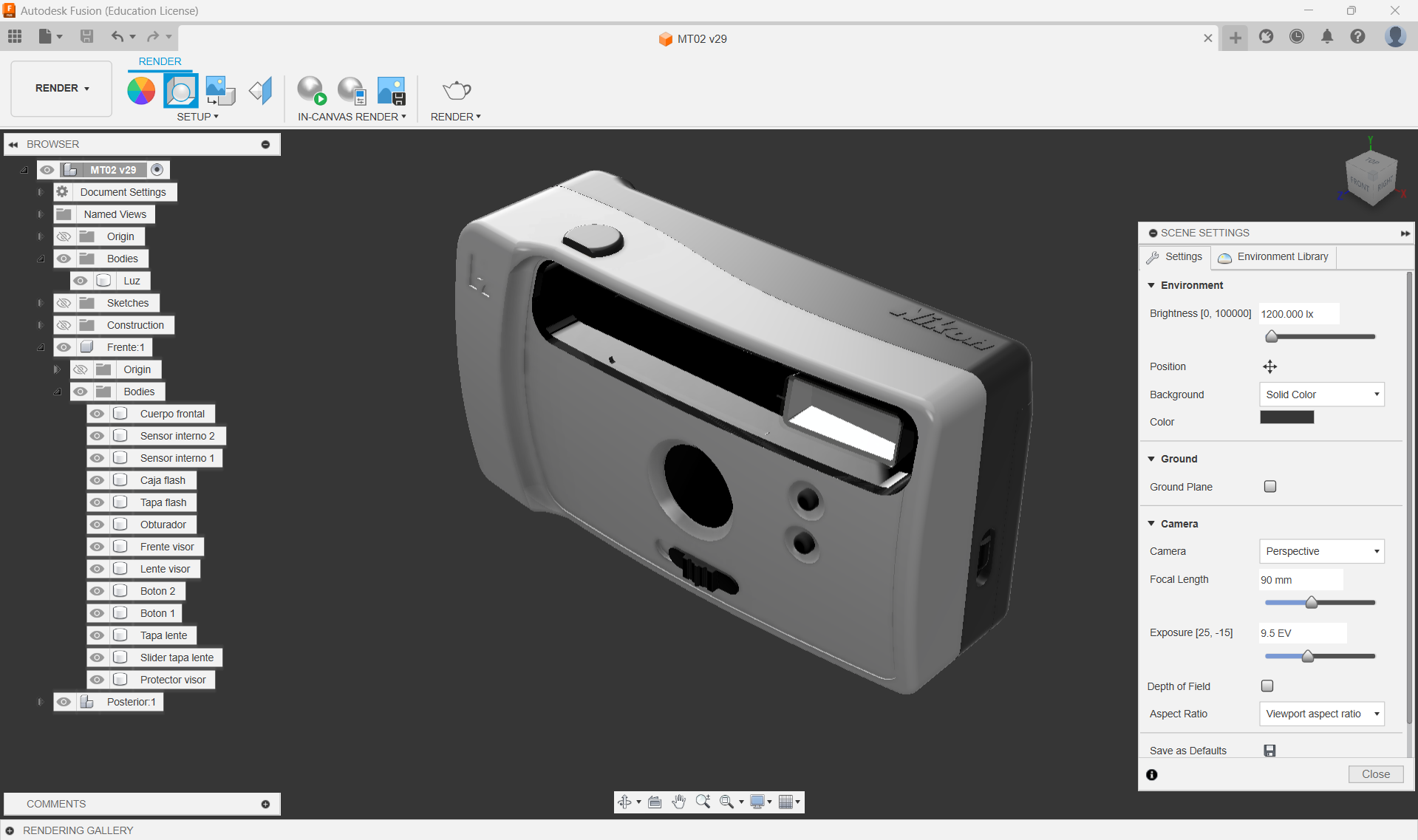Image resolution: width=1418 pixels, height=840 pixels.
Task: Click the ViewCube in the canvas
Action: 1371,177
